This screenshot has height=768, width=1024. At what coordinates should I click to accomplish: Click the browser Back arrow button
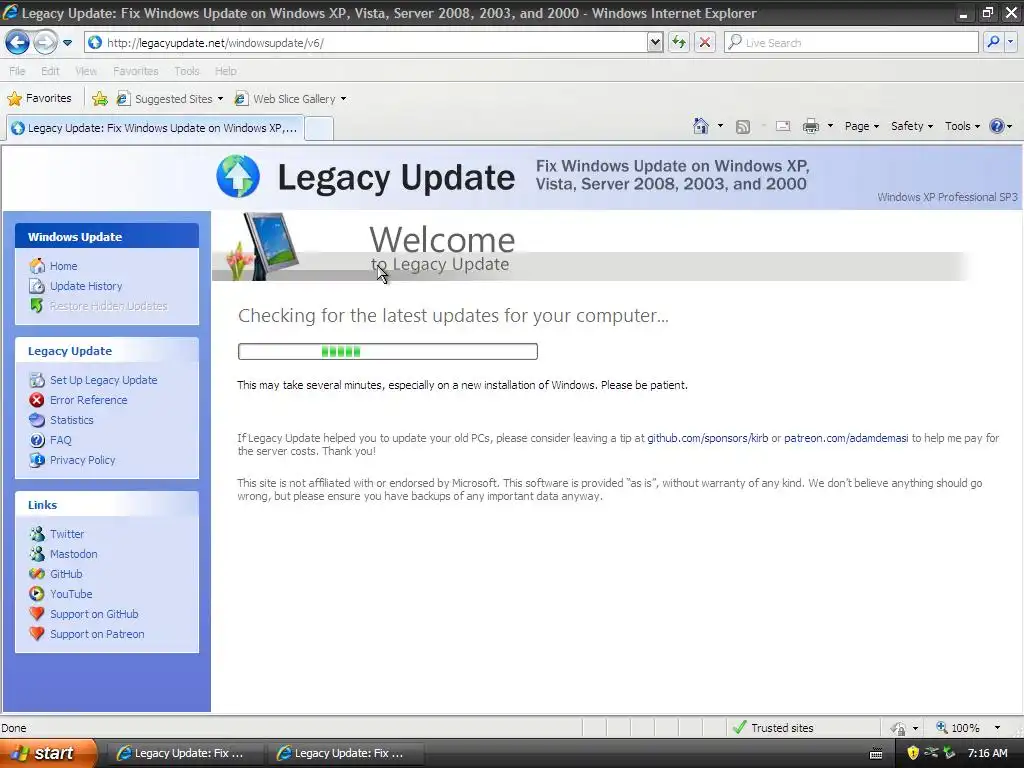point(18,43)
